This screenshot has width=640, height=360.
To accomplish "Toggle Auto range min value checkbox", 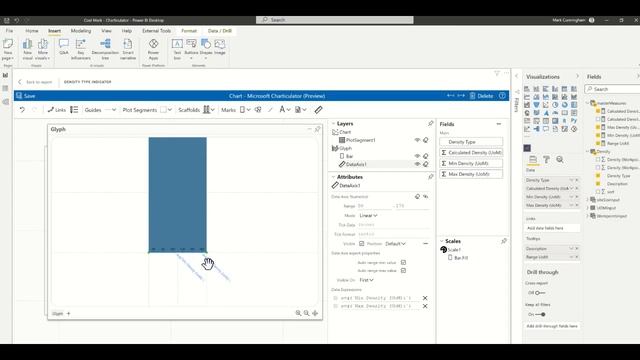I will pyautogui.click(x=403, y=262).
